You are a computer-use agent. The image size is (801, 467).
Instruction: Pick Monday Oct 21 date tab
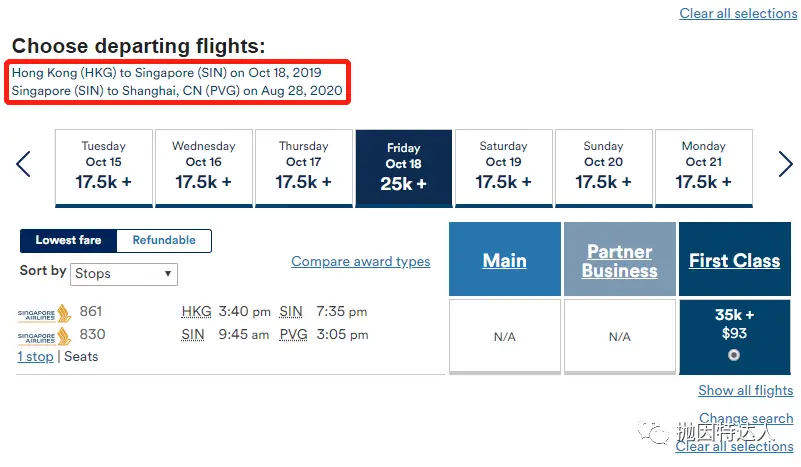703,168
